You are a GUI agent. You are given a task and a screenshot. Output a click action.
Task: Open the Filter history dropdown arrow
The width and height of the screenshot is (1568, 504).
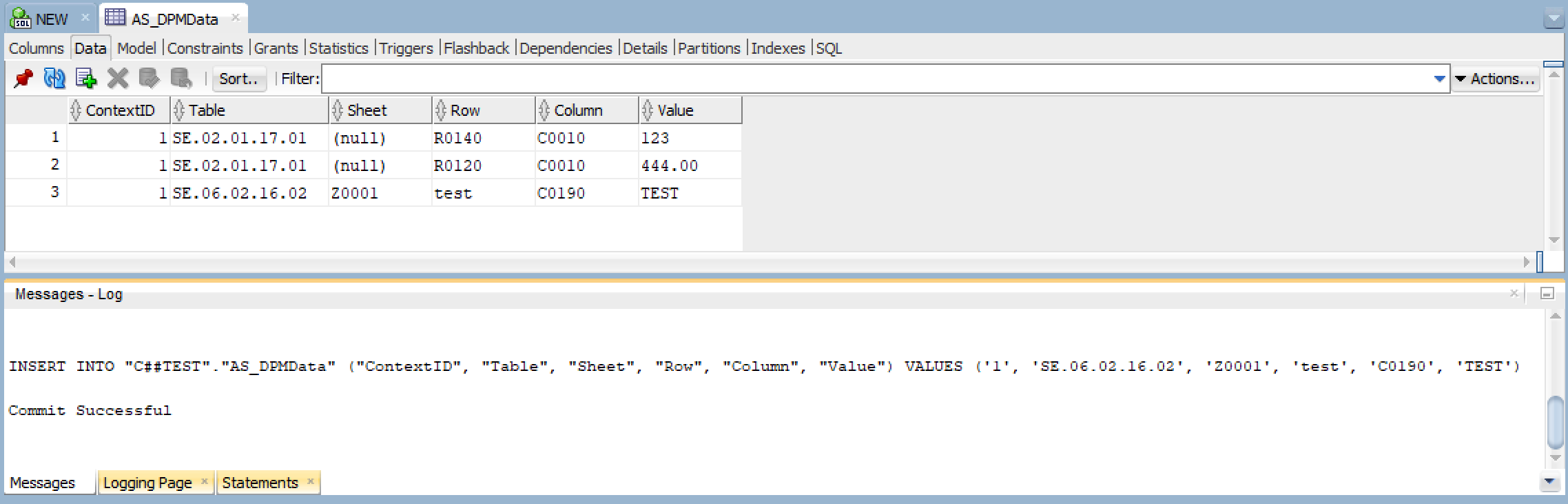click(1439, 79)
